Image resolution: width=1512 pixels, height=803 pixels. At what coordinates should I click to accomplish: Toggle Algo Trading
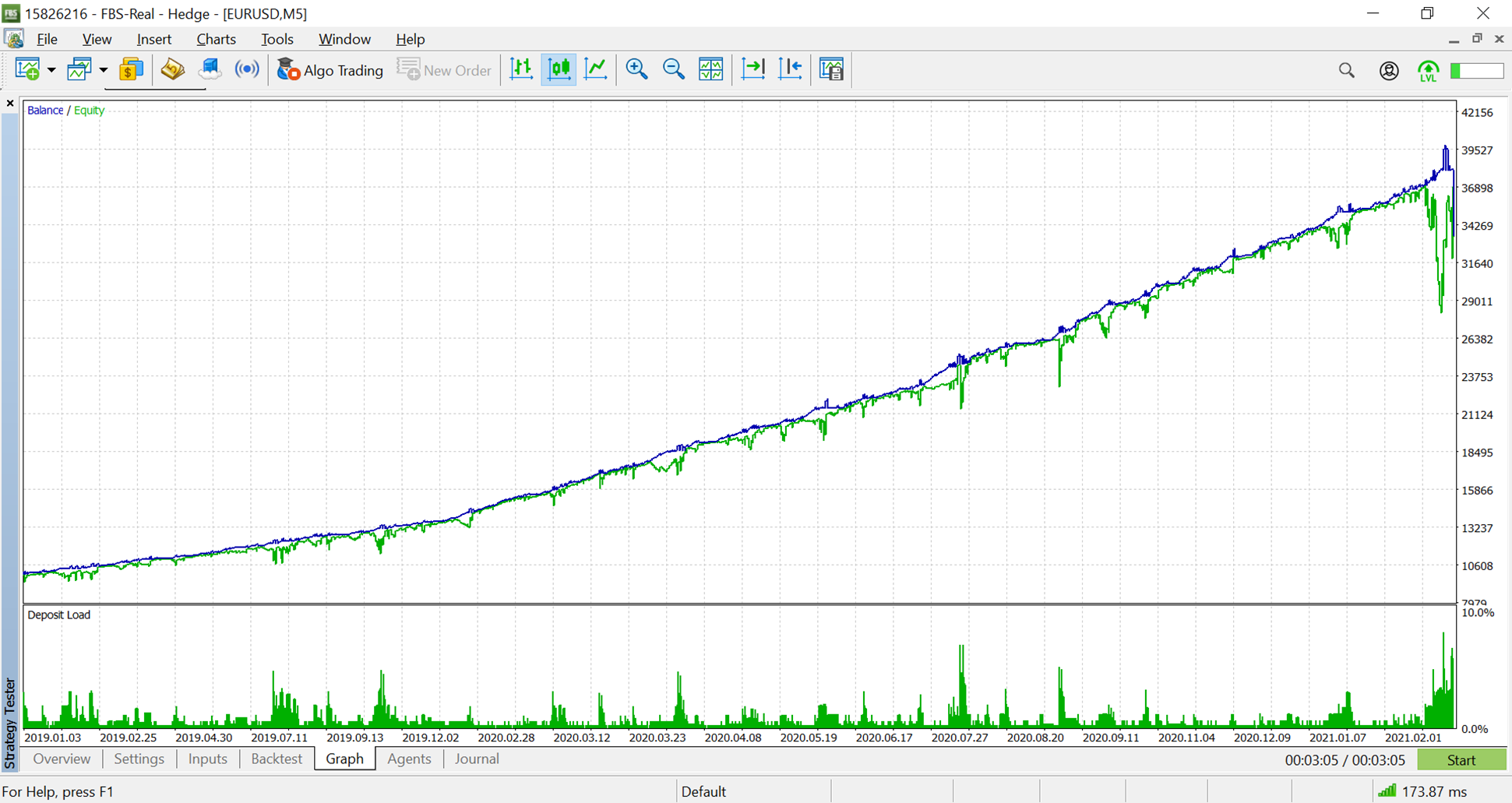(330, 70)
